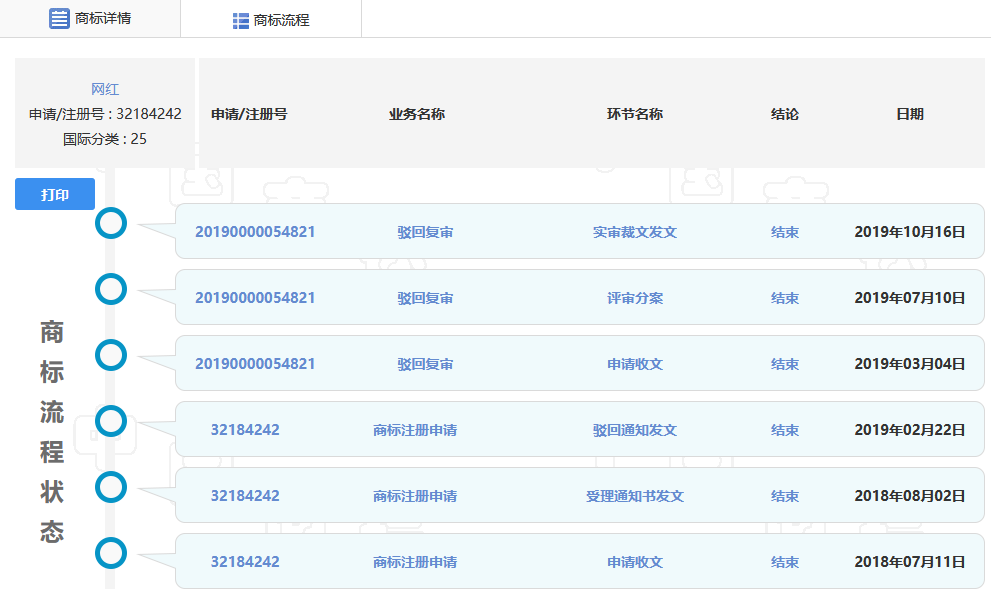
Task: Click 驳回通知发文 stage name
Action: tap(634, 430)
